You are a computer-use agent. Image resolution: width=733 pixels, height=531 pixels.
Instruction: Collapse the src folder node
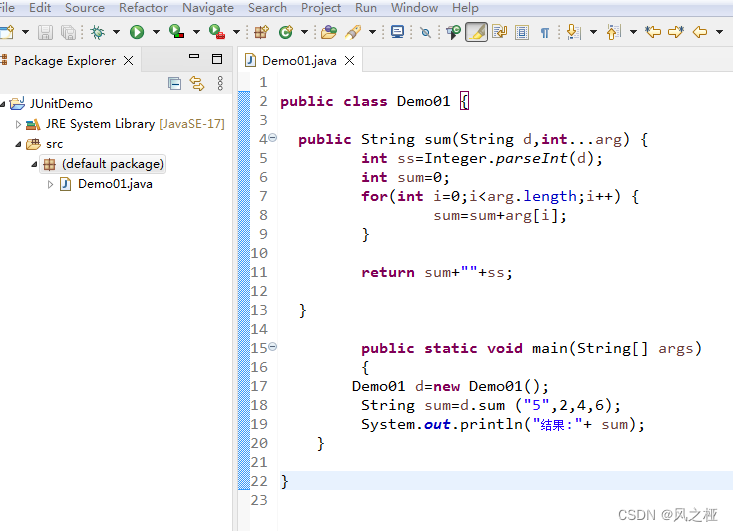[x=18, y=144]
